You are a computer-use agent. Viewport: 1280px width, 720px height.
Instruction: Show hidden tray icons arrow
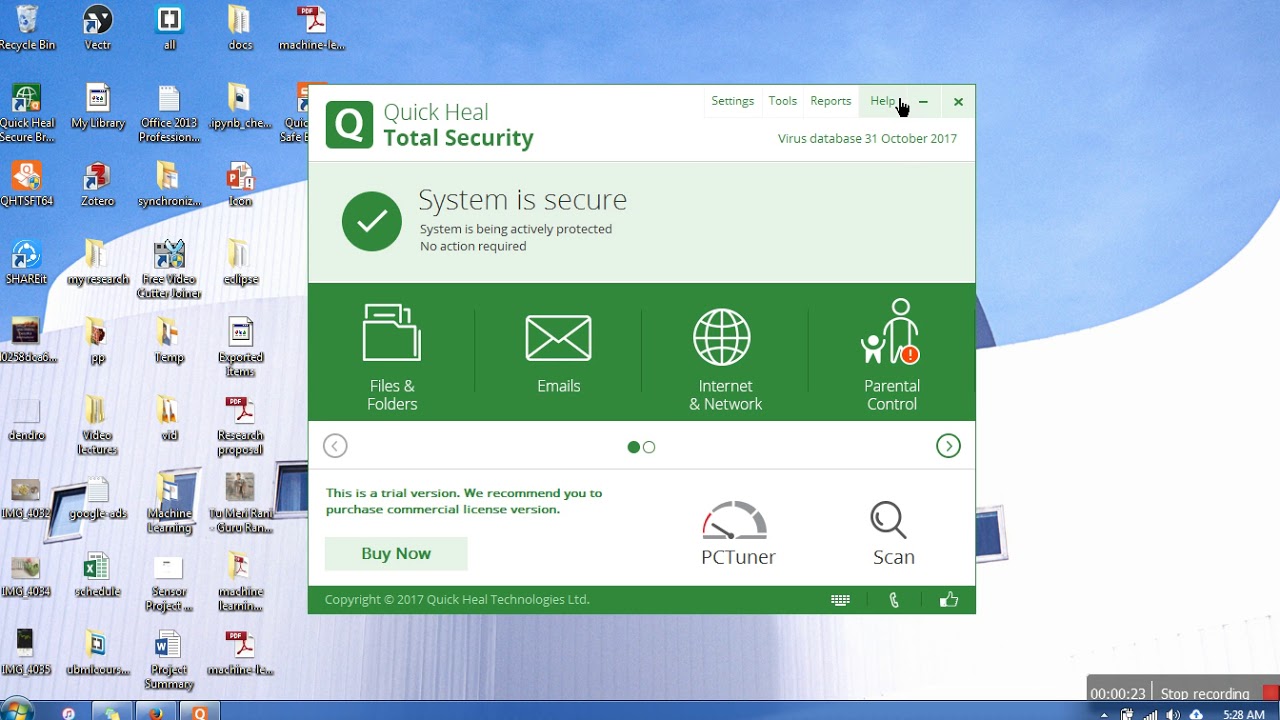tap(1104, 715)
